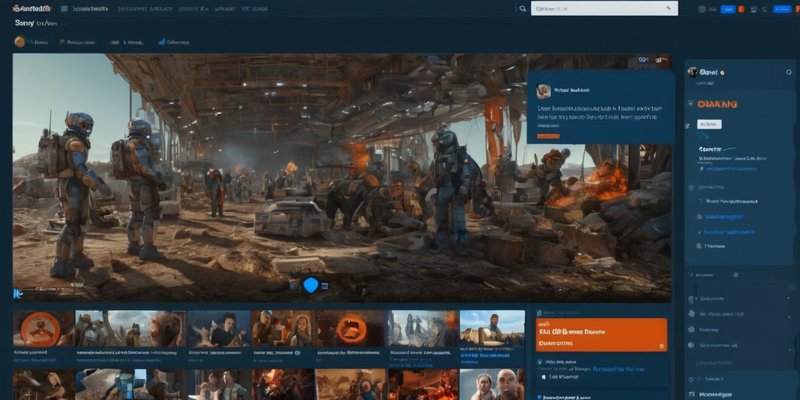Click the hamburger menu icon near logo
Viewport: 800px width, 400px height.
[64, 9]
